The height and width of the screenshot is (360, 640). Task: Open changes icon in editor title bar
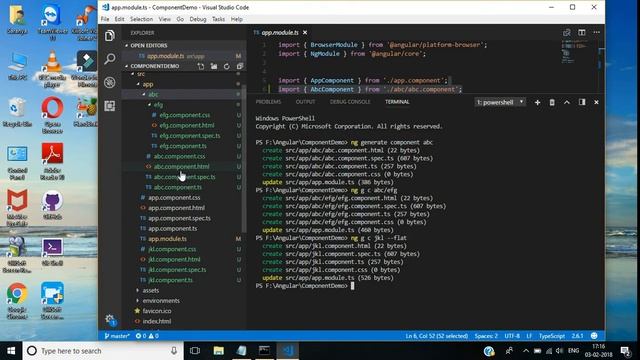pos(567,32)
